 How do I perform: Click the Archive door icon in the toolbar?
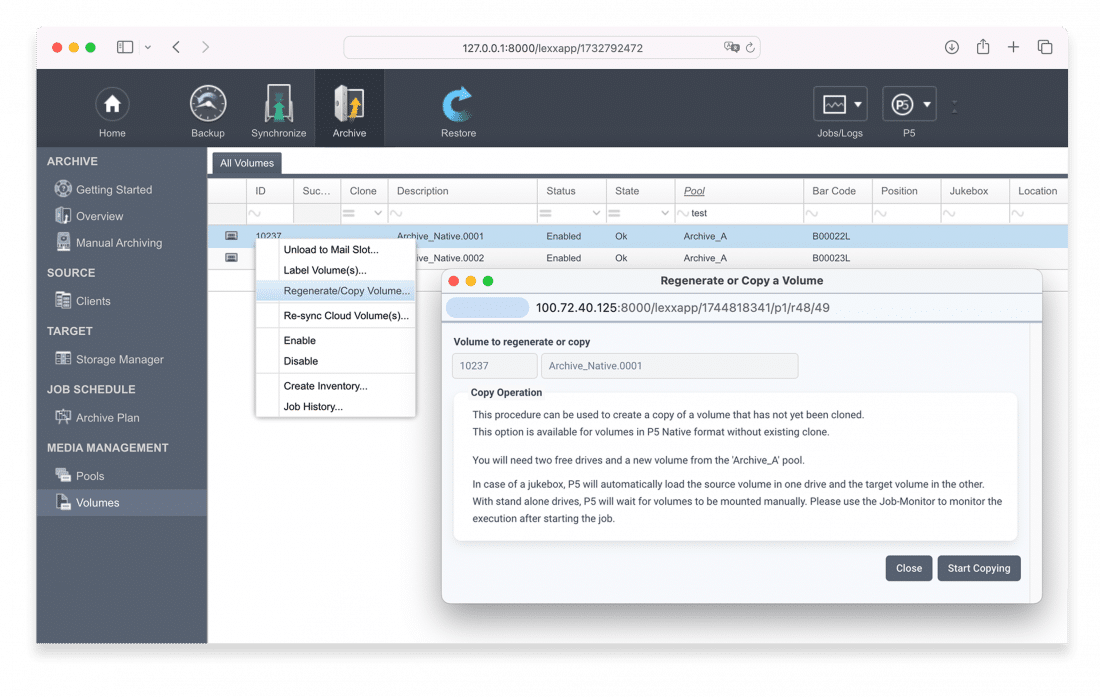pos(349,103)
